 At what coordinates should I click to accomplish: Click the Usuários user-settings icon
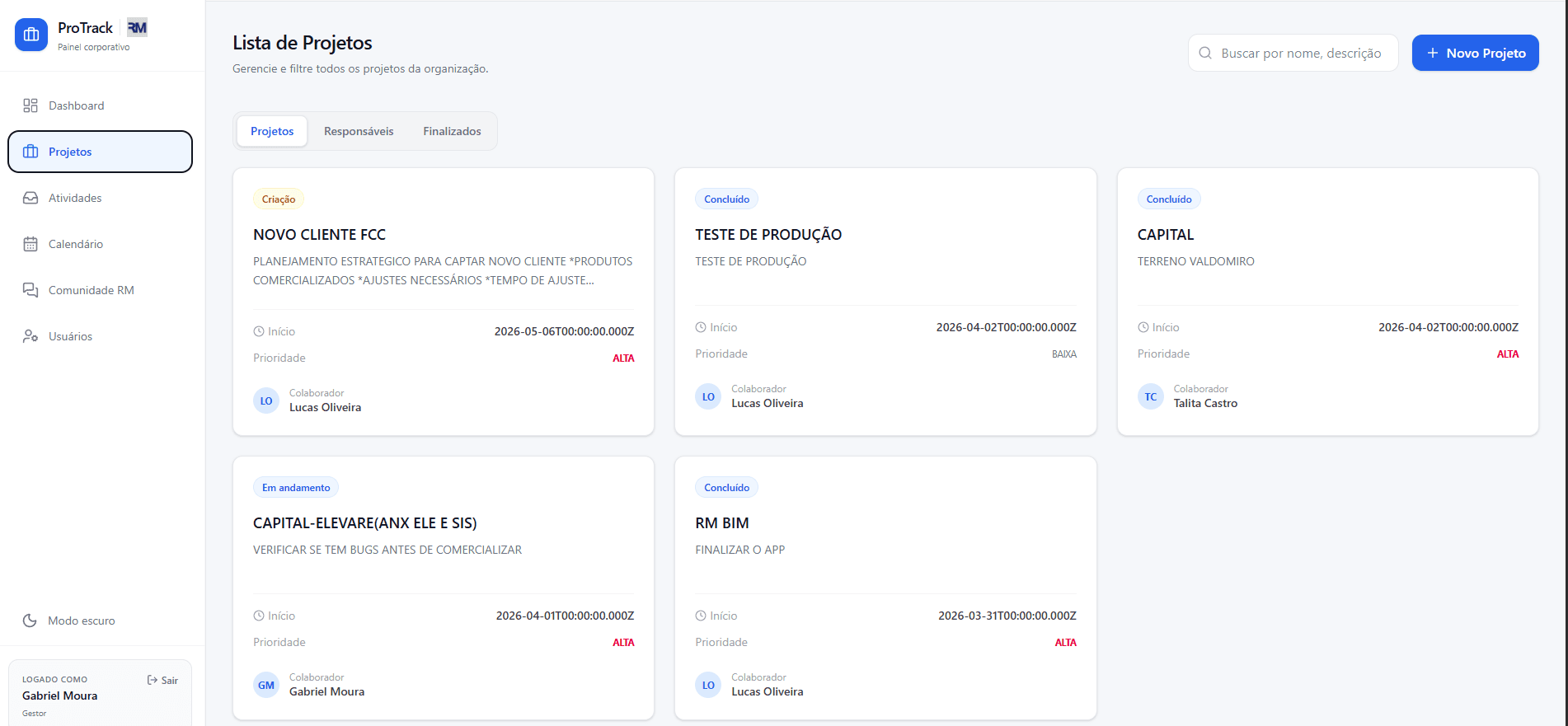pos(31,336)
